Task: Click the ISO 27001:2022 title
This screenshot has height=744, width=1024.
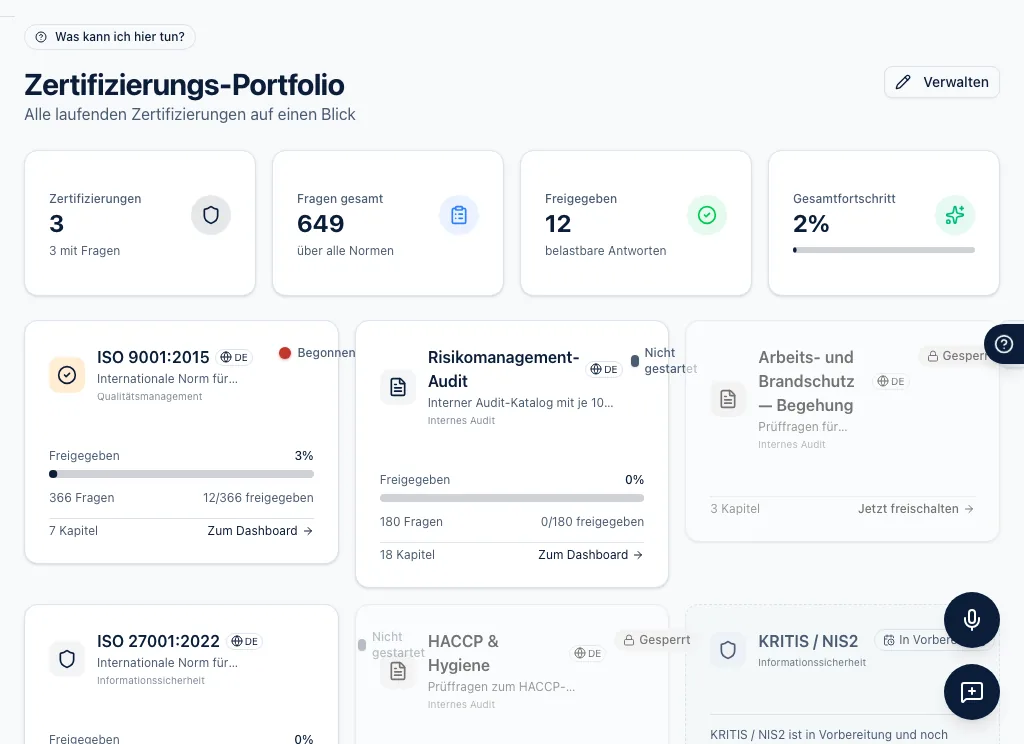Action: point(158,641)
